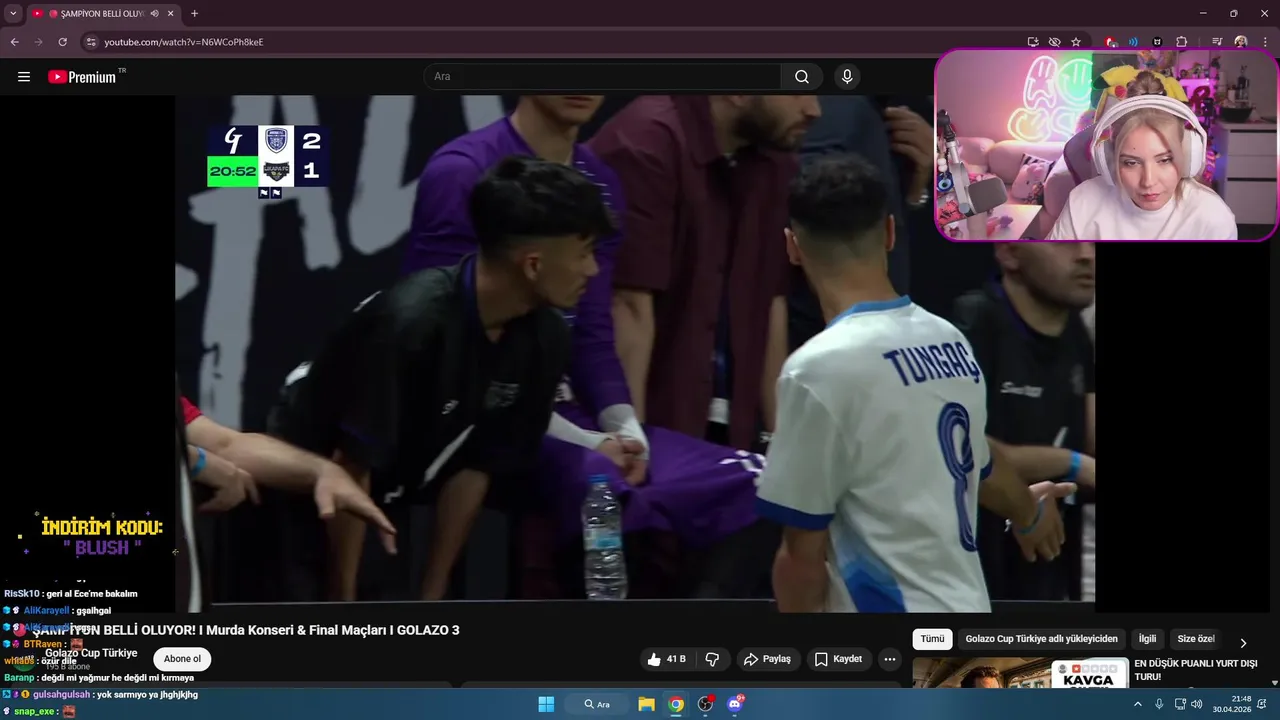
Task: Expand the tab search chevron dropdown
Action: coord(13,14)
